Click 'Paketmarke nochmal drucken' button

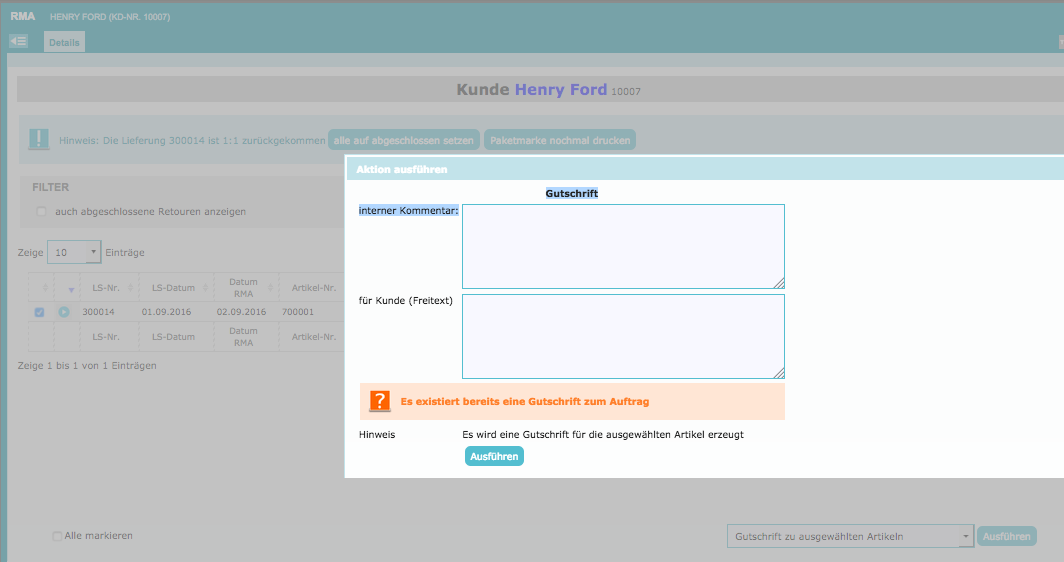(559, 140)
